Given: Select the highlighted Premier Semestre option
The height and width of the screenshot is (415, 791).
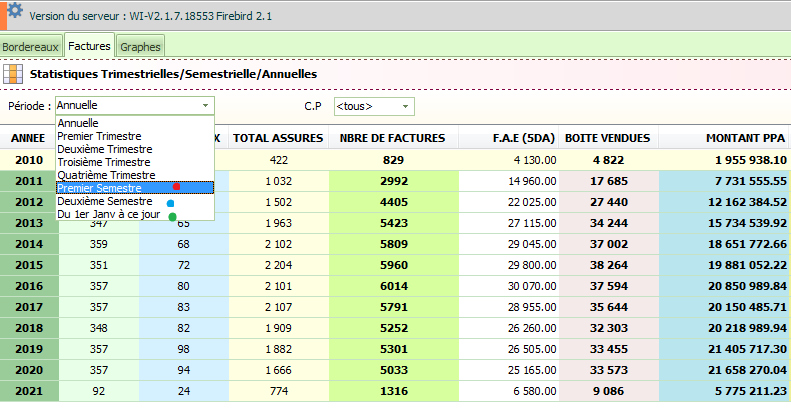Looking at the screenshot, I should [99, 188].
